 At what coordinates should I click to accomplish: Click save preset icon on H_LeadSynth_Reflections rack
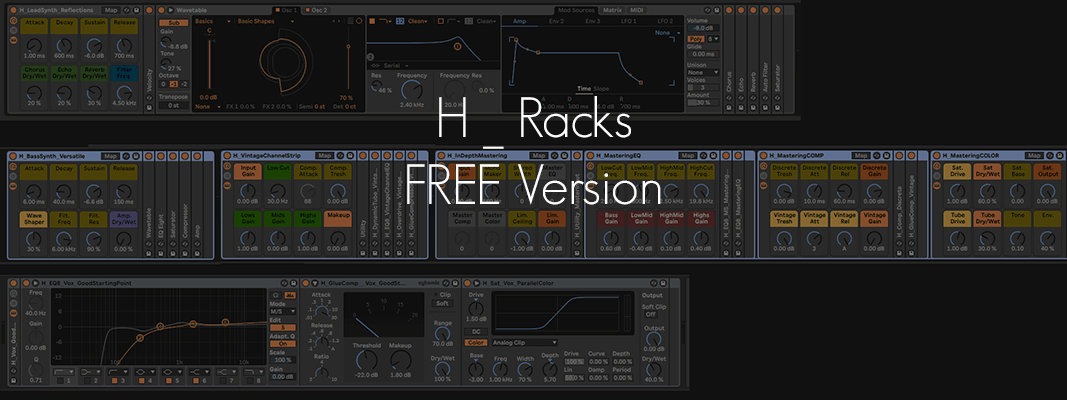pyautogui.click(x=137, y=10)
